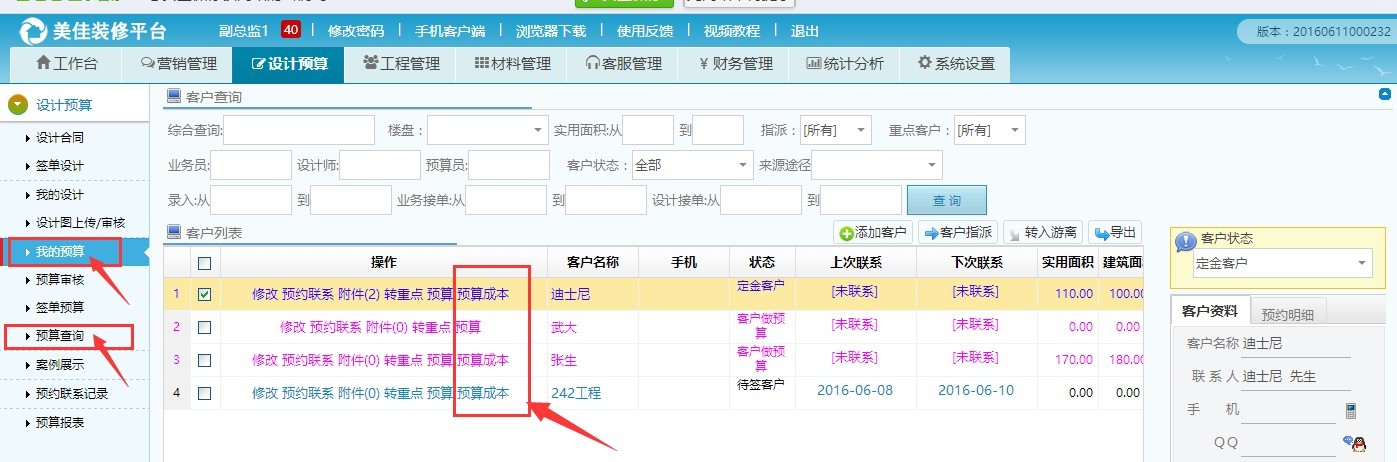Click 预算成本 link in 242工程 row

(x=483, y=393)
